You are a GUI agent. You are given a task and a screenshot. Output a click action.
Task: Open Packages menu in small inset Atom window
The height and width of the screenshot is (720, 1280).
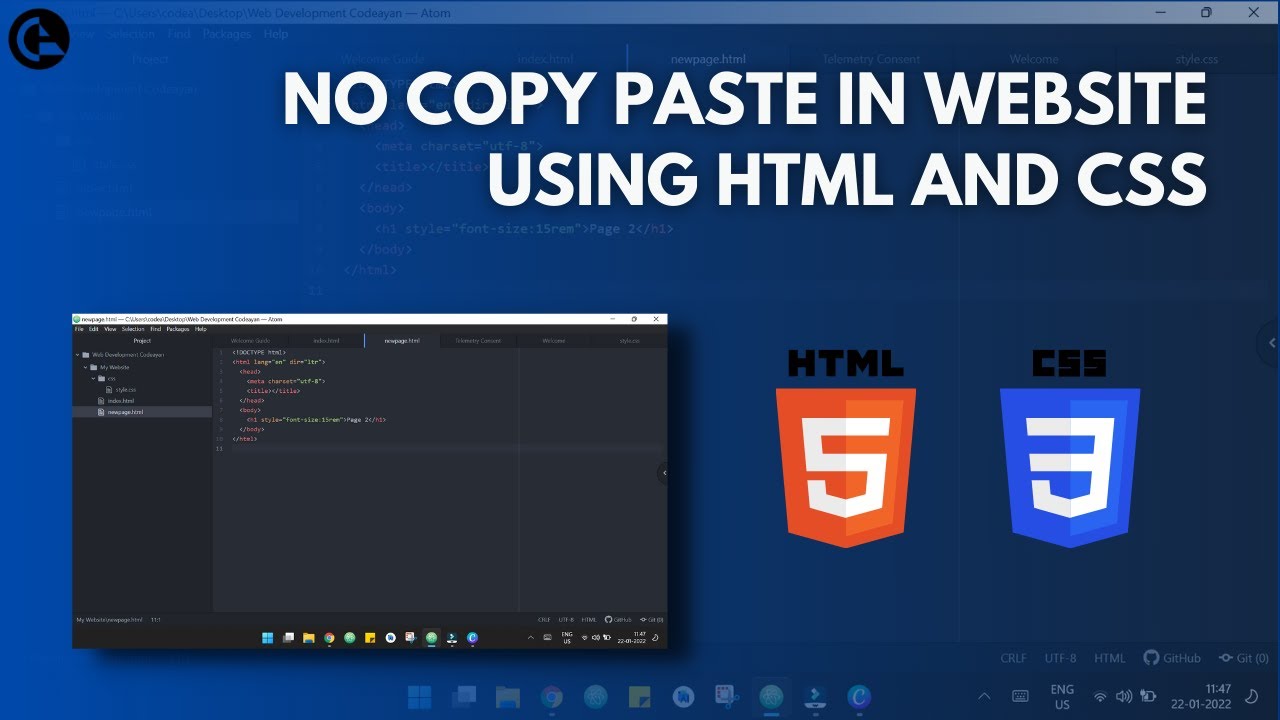pos(178,329)
